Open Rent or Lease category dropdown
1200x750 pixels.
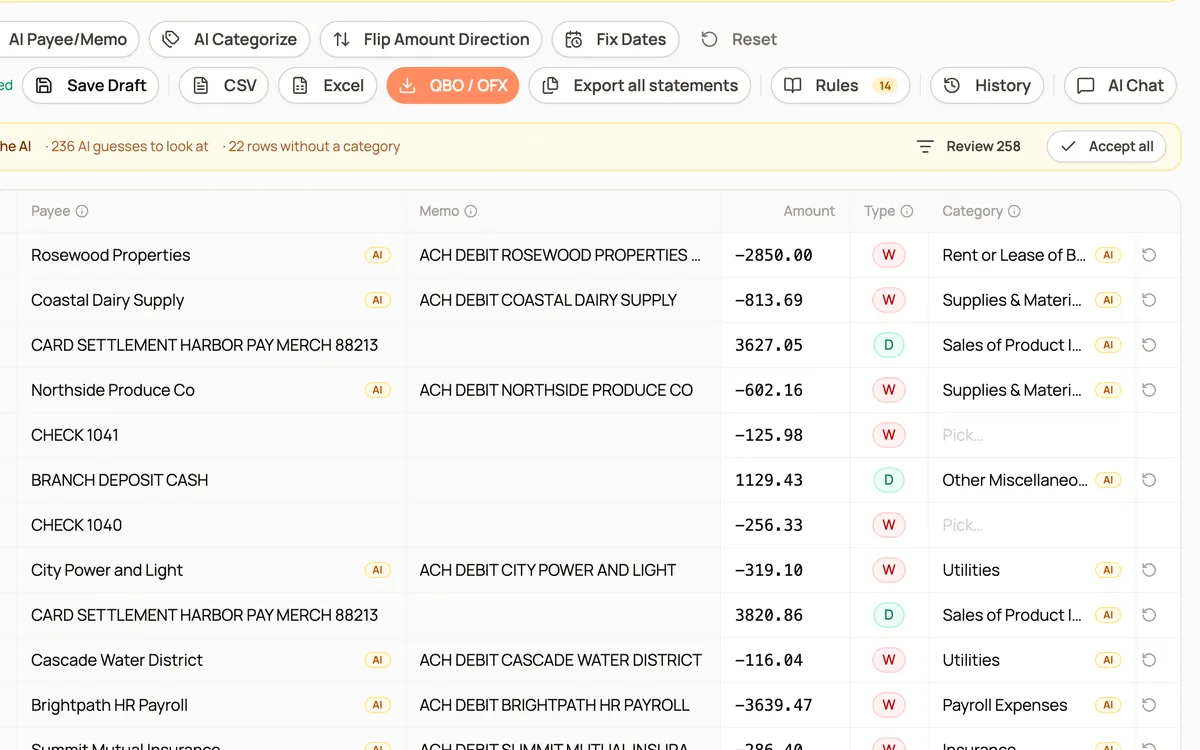[1014, 255]
